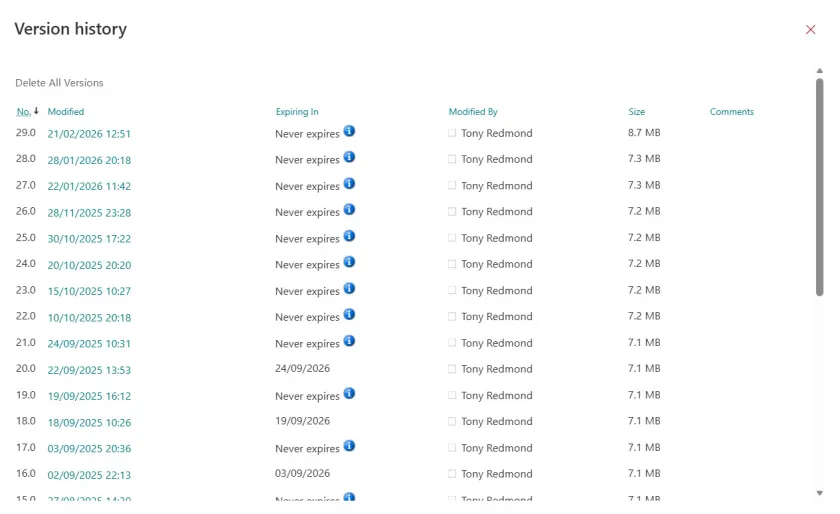Click presence box beside Tony Redmond, version 20.0
This screenshot has height=514, width=840.
[x=452, y=369]
